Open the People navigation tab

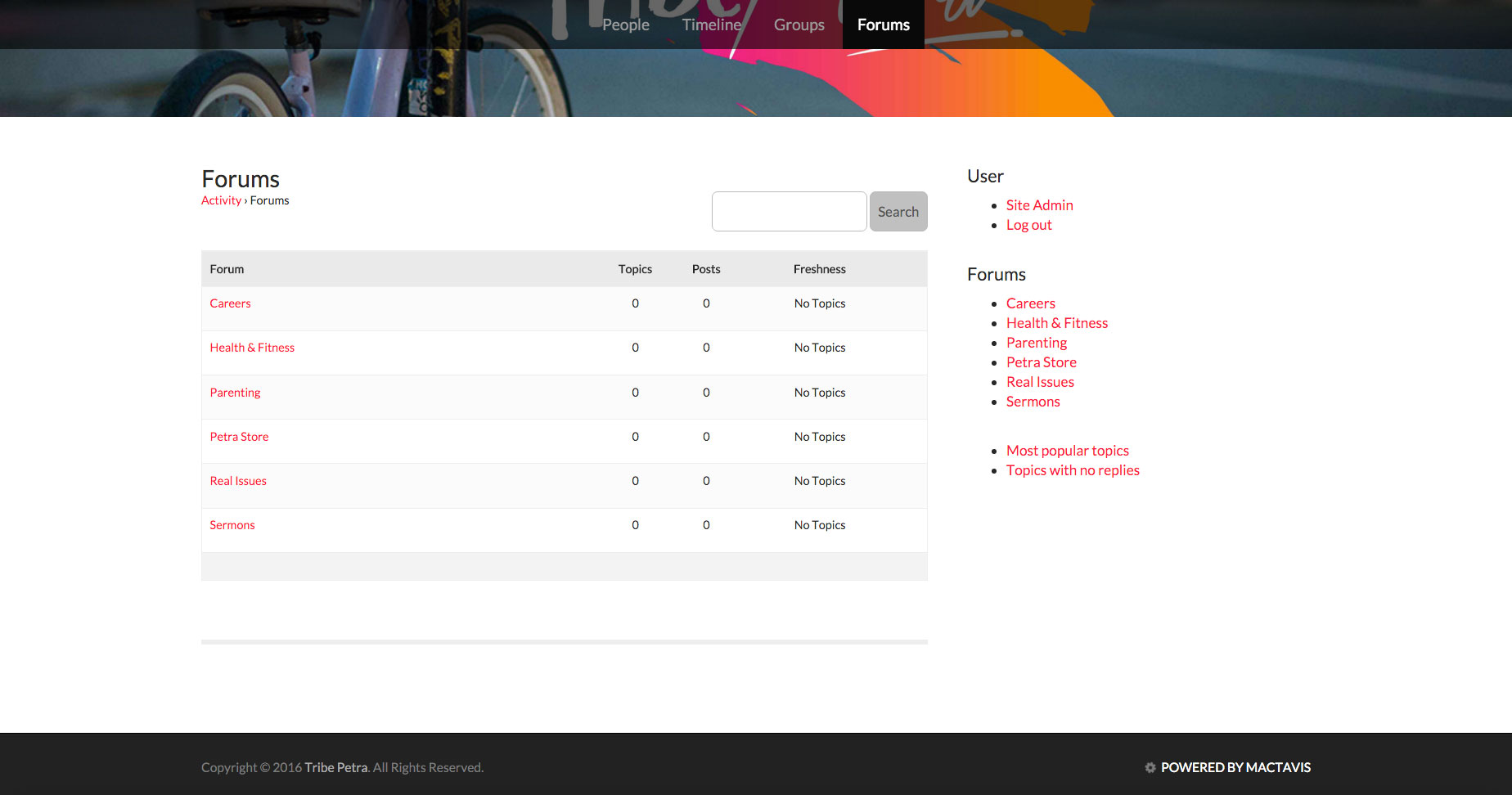(626, 25)
